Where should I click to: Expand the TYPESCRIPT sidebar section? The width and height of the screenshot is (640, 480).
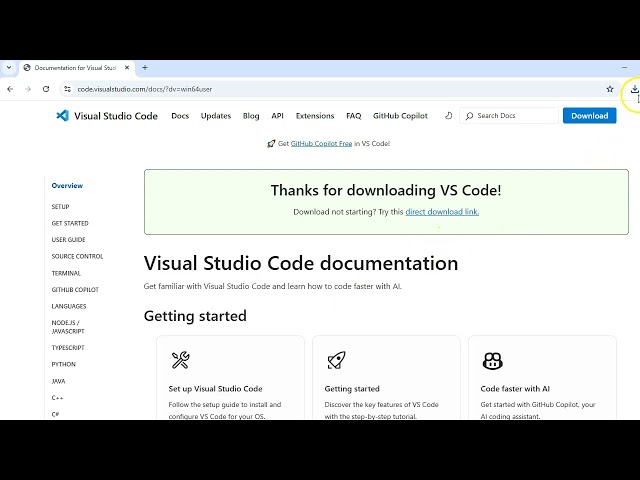point(68,348)
